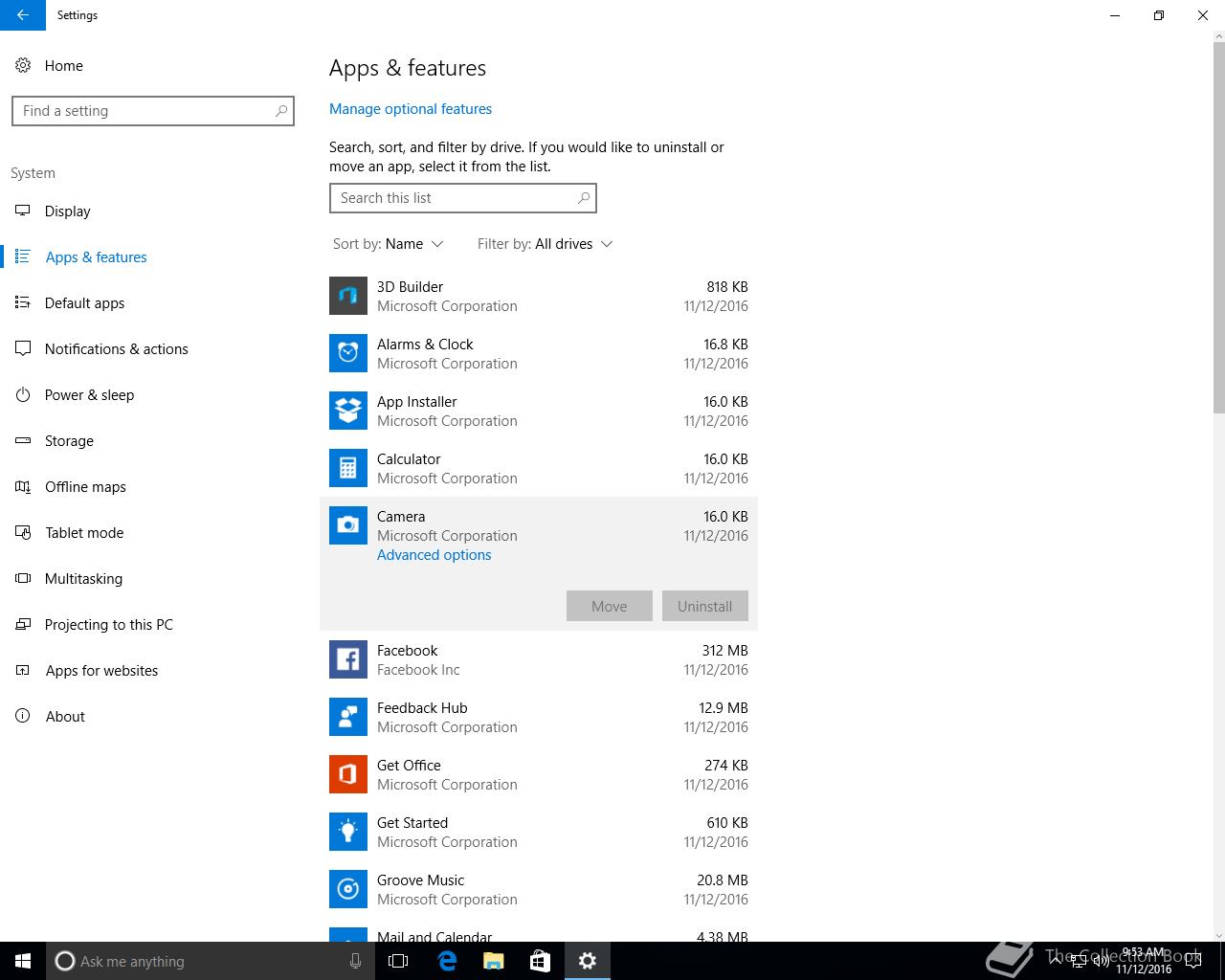This screenshot has width=1225, height=980.
Task: Click the Get Office app icon
Action: pyautogui.click(x=348, y=774)
